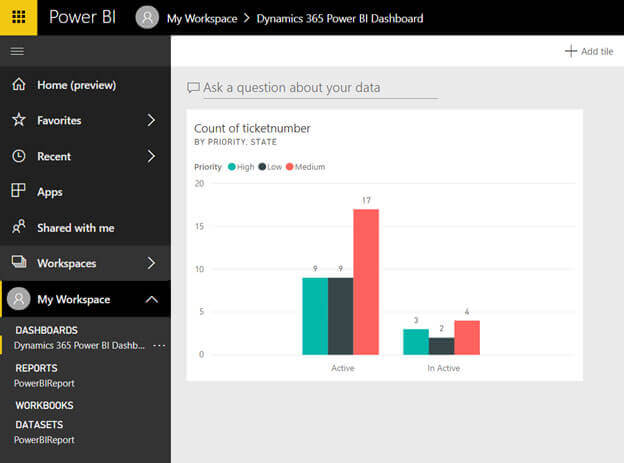This screenshot has height=463, width=624.
Task: Open PowerBIReport under Datasets
Action: click(44, 440)
